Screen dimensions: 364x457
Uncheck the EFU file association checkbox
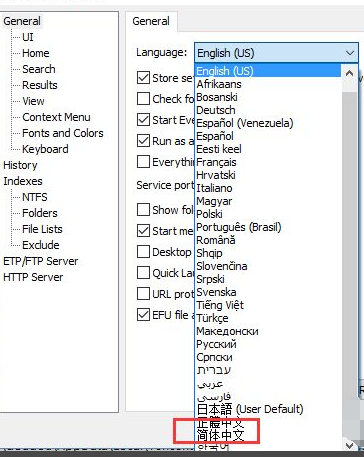143,315
